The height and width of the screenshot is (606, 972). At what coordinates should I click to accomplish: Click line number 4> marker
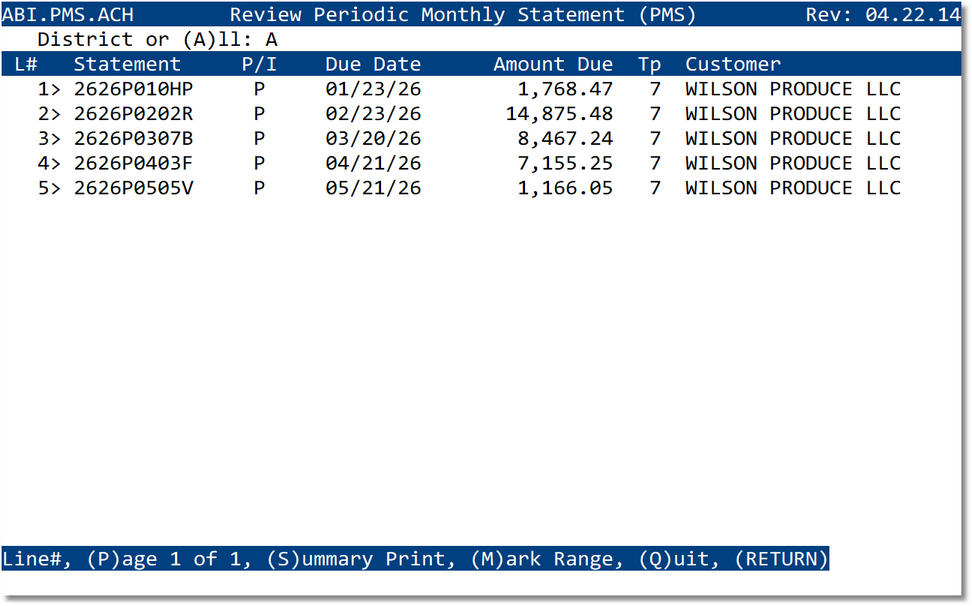tap(50, 164)
